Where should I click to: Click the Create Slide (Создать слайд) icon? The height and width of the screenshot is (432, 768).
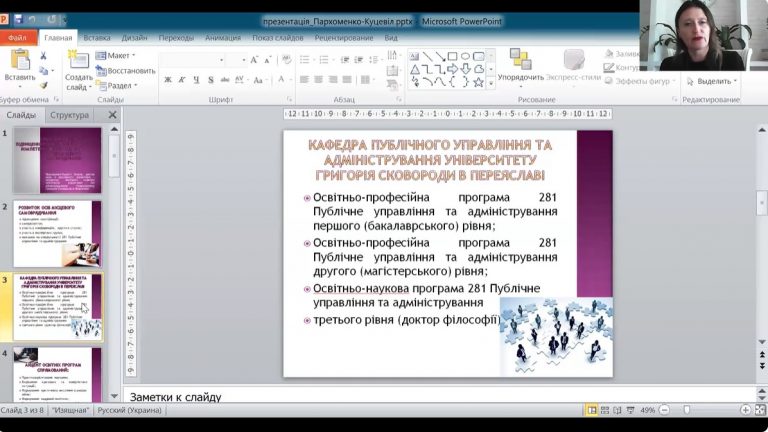(x=78, y=60)
